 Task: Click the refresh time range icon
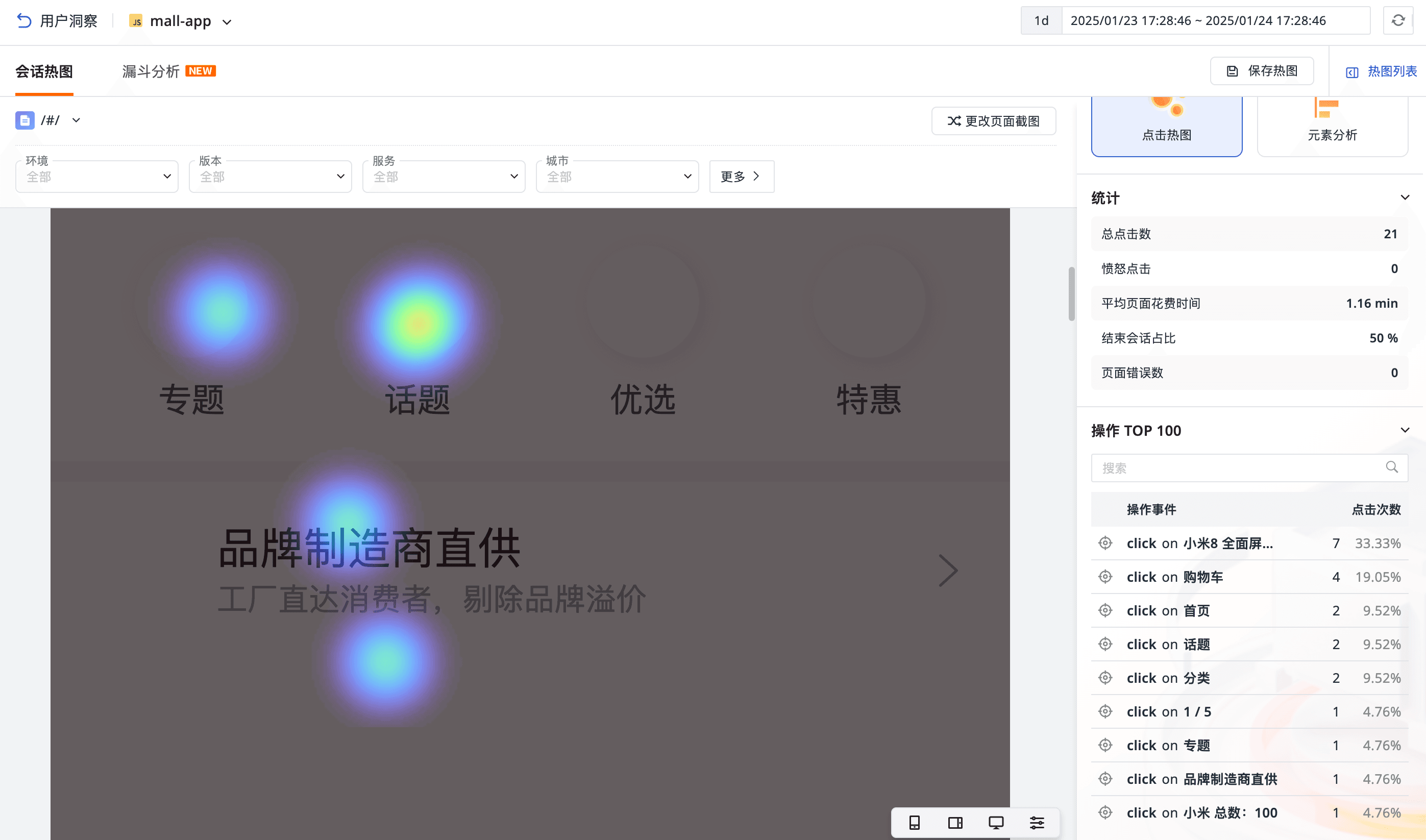(x=1398, y=21)
